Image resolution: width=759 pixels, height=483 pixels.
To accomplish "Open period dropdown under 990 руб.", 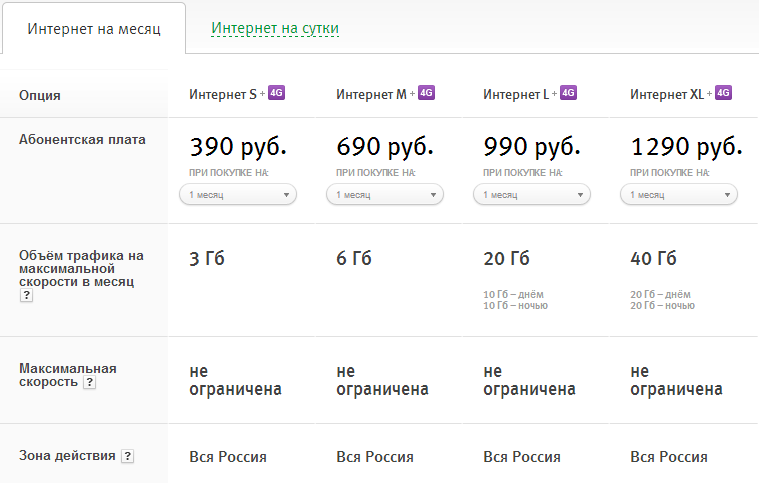I will tap(532, 194).
